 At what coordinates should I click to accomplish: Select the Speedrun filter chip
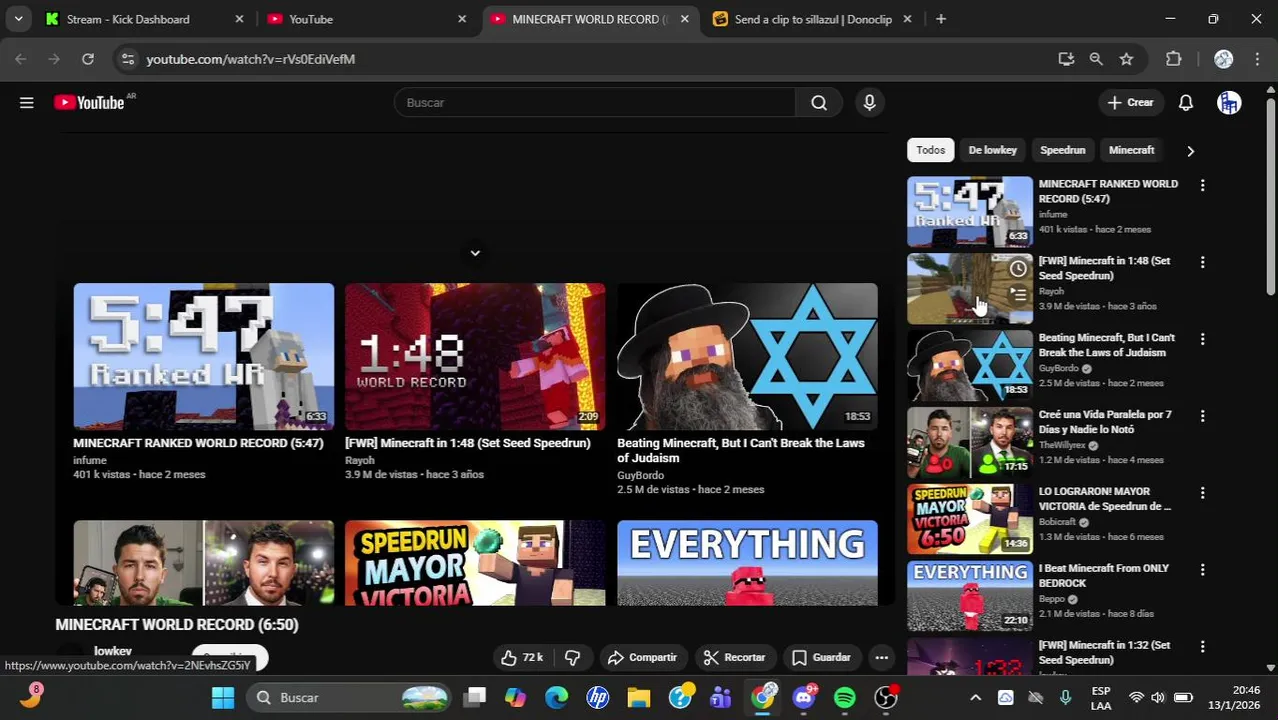[1062, 150]
